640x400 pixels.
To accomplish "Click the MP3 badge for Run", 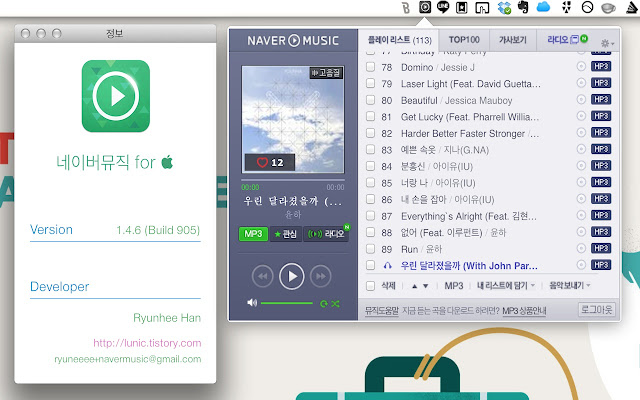I will [x=601, y=248].
